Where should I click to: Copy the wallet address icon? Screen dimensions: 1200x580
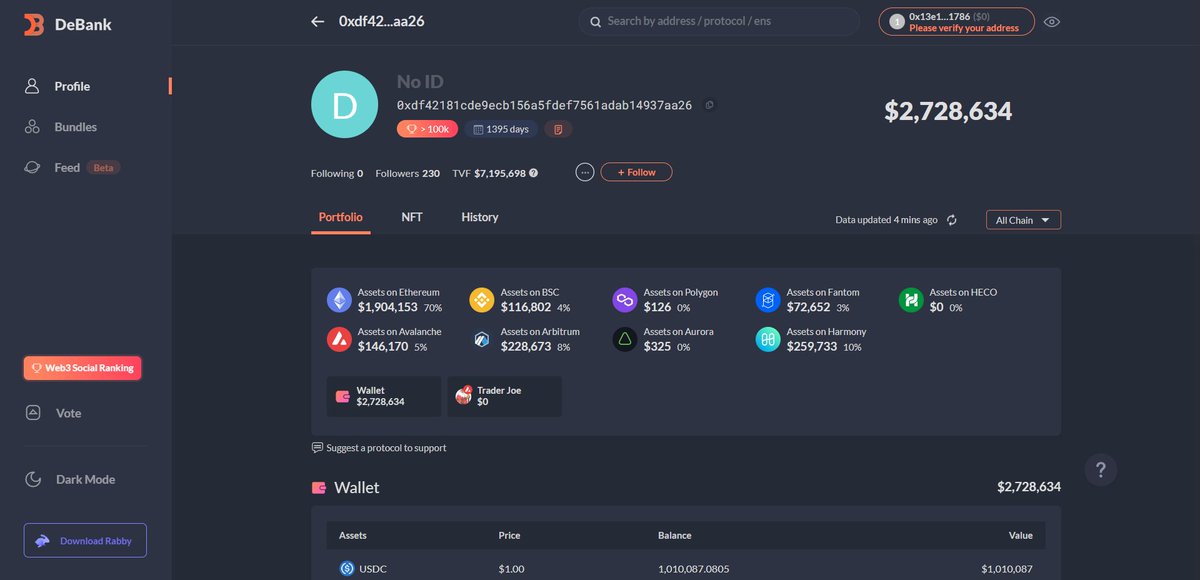pos(709,105)
